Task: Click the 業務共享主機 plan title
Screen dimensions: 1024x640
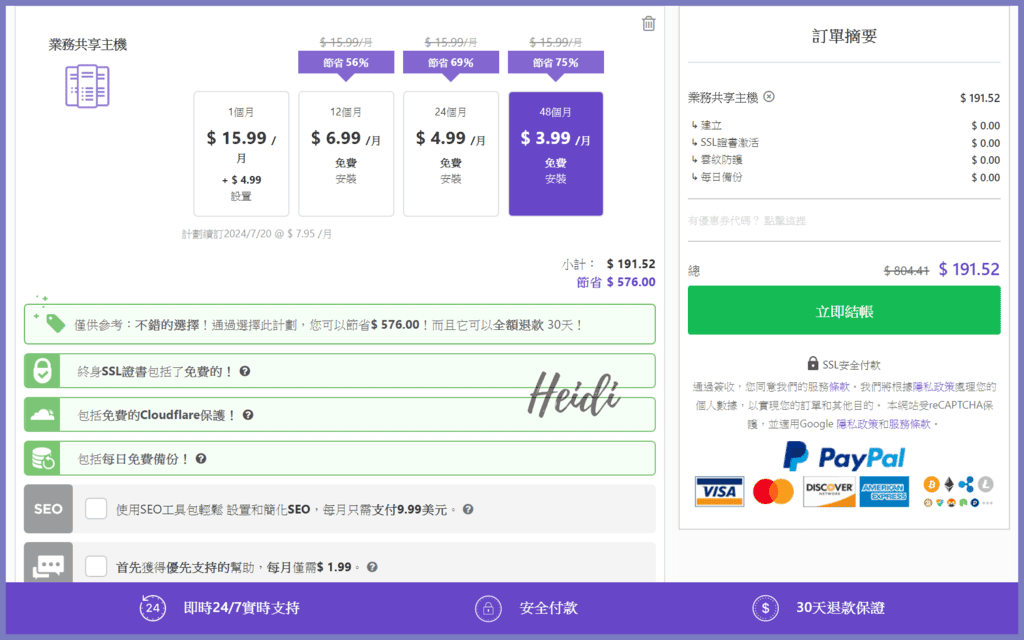Action: click(x=88, y=44)
